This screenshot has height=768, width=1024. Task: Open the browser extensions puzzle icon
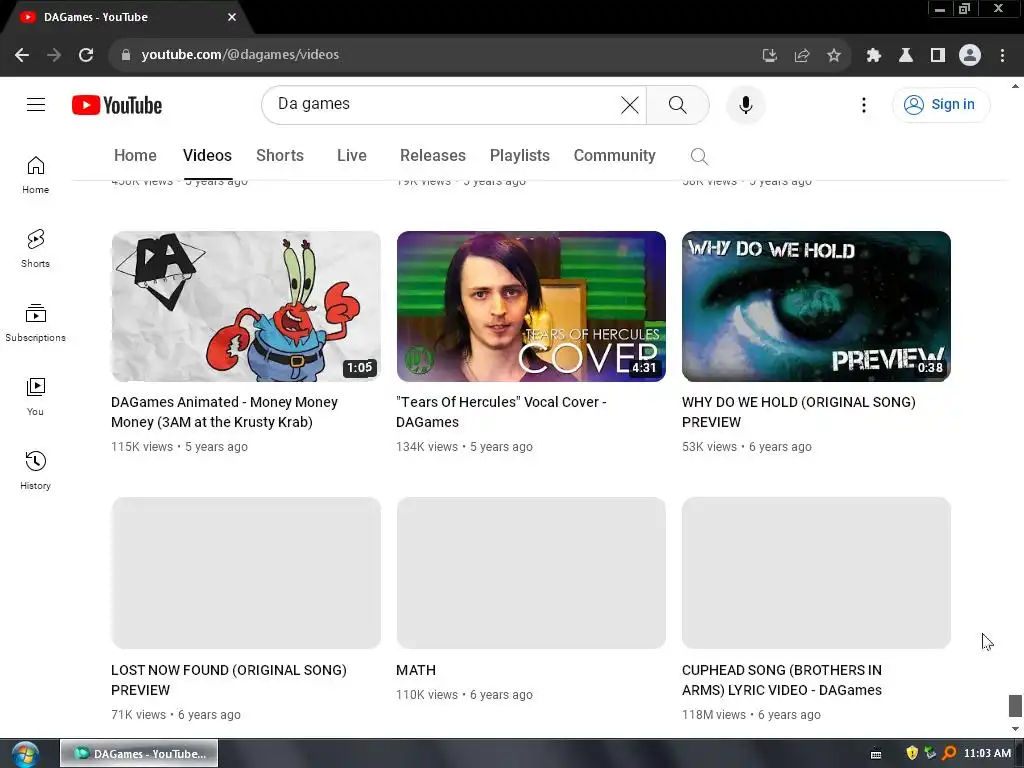coord(873,55)
